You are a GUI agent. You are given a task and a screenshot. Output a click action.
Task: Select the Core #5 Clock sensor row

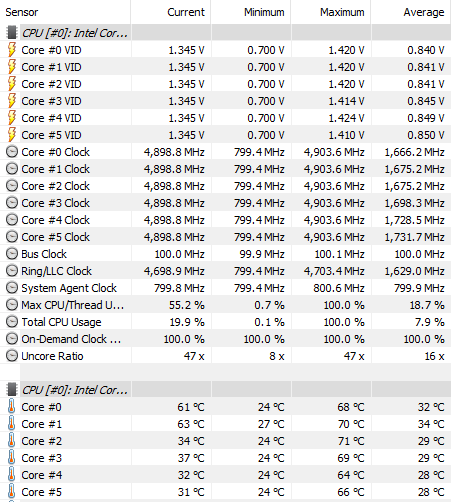coord(225,237)
